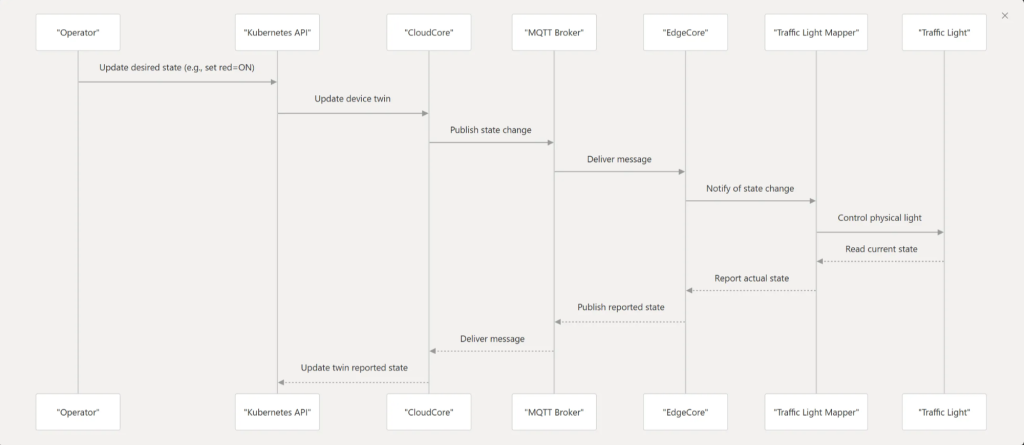Select the bottom "CloudCore" participant box
Viewport: 1024px width, 445px height.
[429, 411]
